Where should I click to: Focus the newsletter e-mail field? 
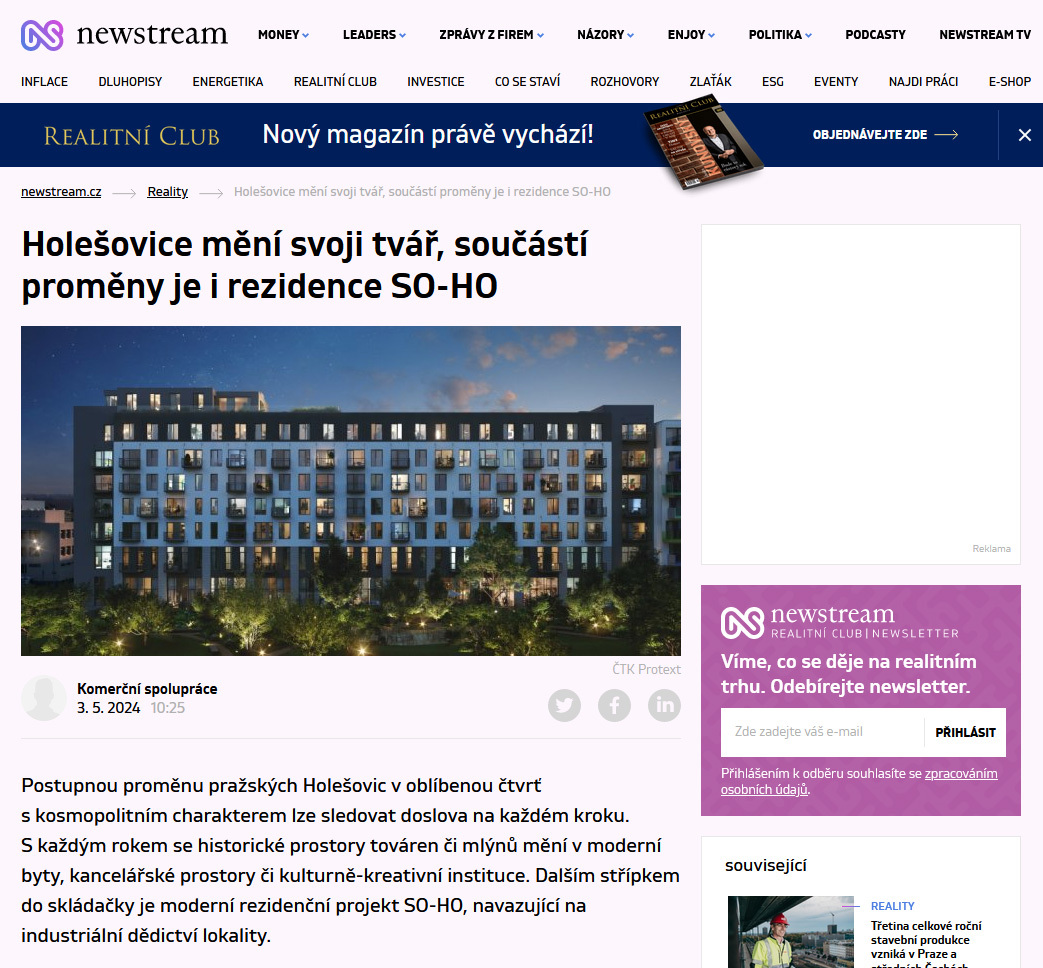(822, 732)
